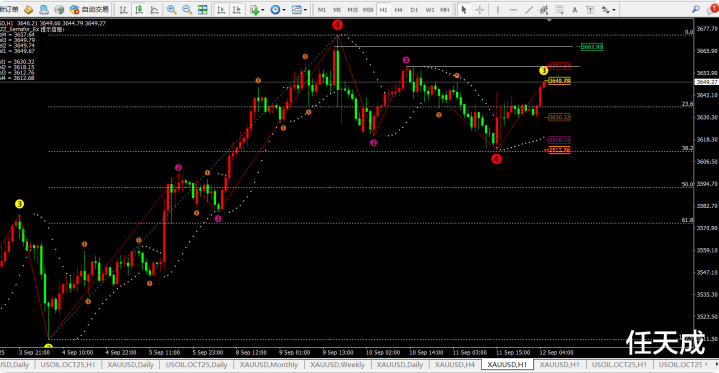The image size is (719, 373).
Task: Switch to XAUUSD,Weekly chart tab
Action: pos(337,365)
